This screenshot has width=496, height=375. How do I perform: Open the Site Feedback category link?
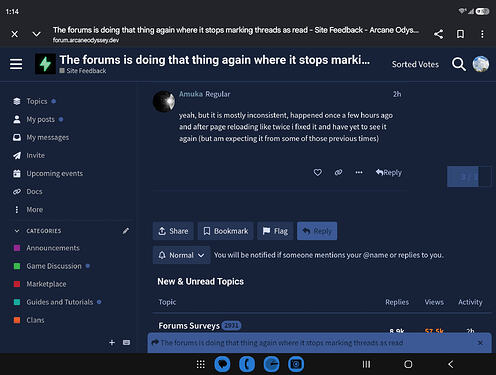83,71
